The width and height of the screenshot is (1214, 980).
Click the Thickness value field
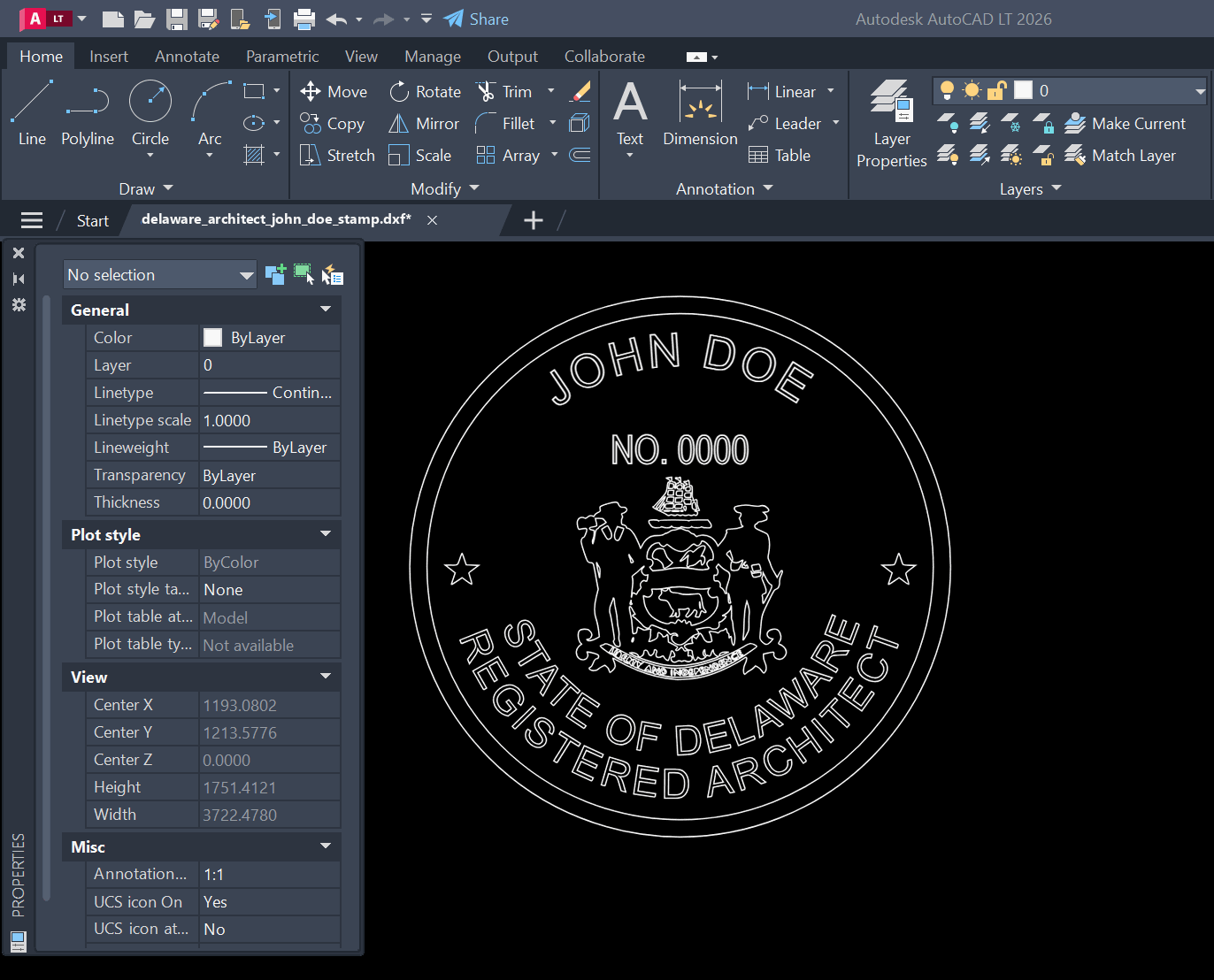pyautogui.click(x=270, y=503)
